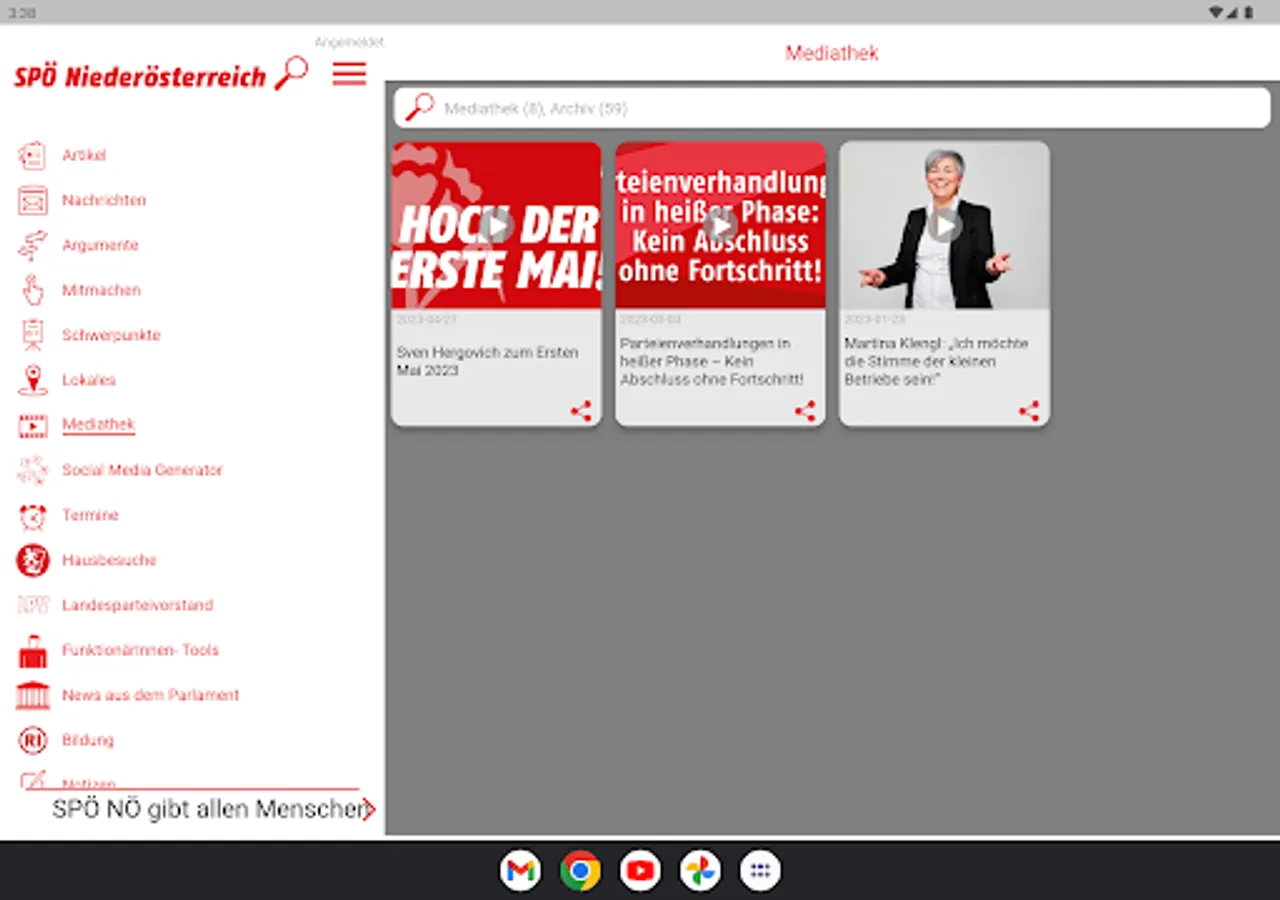Open title Sven Hergovich zum Ersten Mai 2023
Screen dimensions: 1280x900
pos(487,361)
